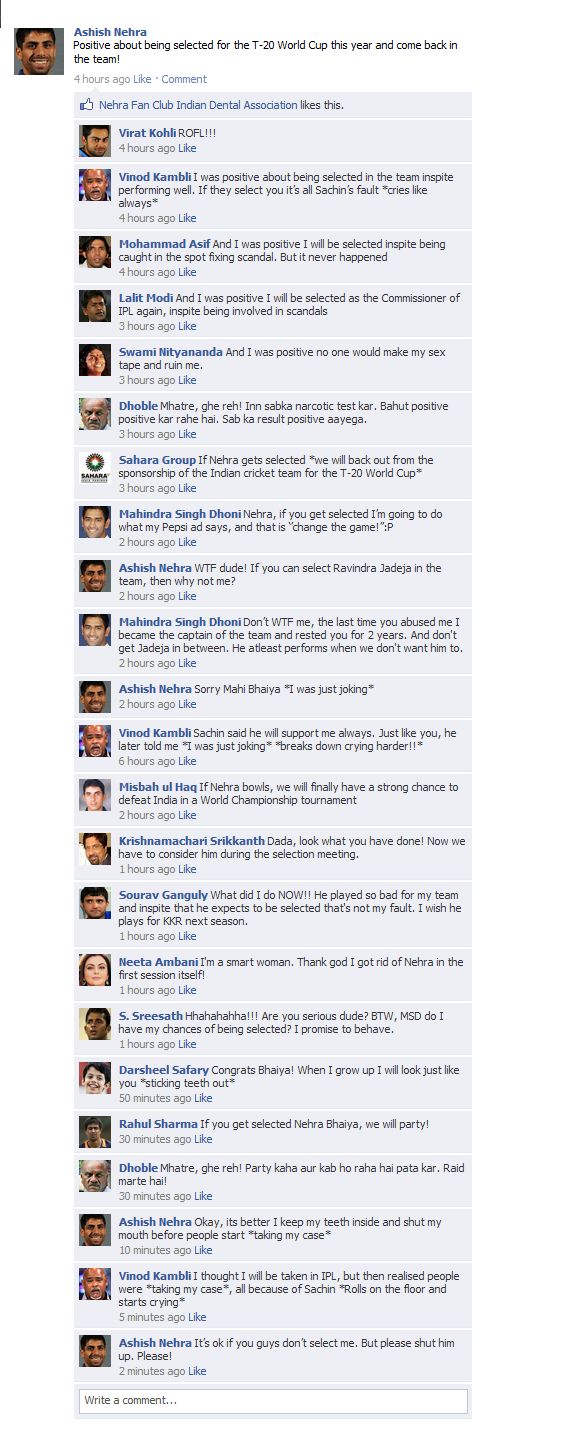
Task: Open Nehra Fan Club Indian Dental Association page
Action: coord(198,105)
